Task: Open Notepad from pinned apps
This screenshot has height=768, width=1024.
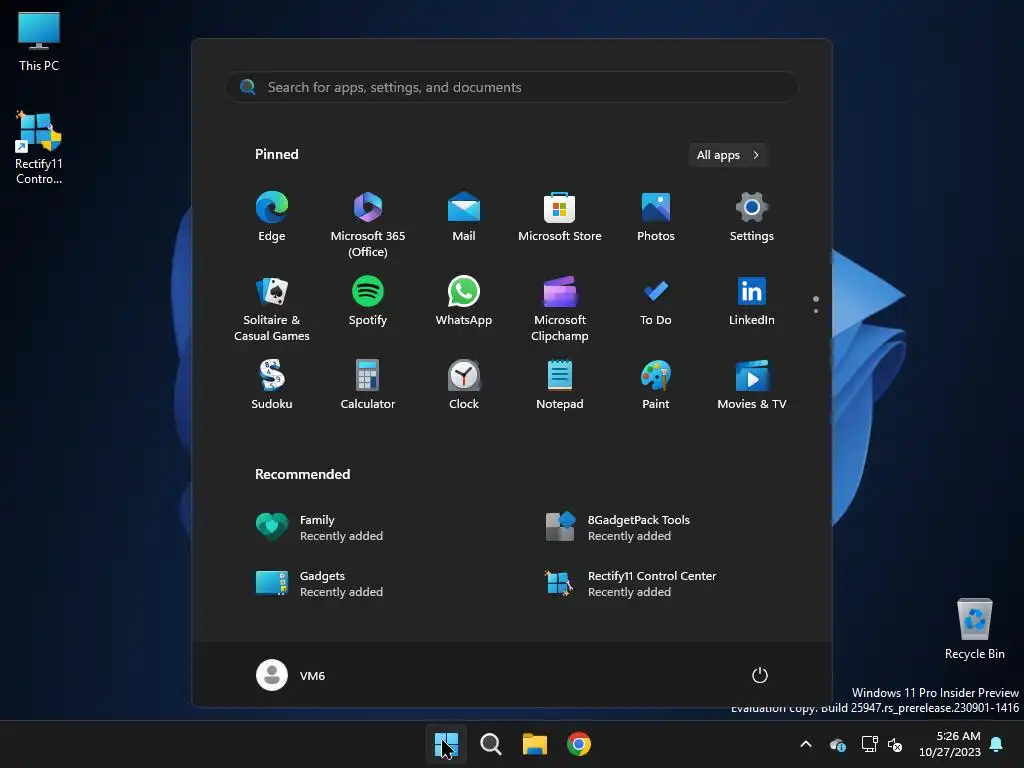Action: [x=560, y=385]
